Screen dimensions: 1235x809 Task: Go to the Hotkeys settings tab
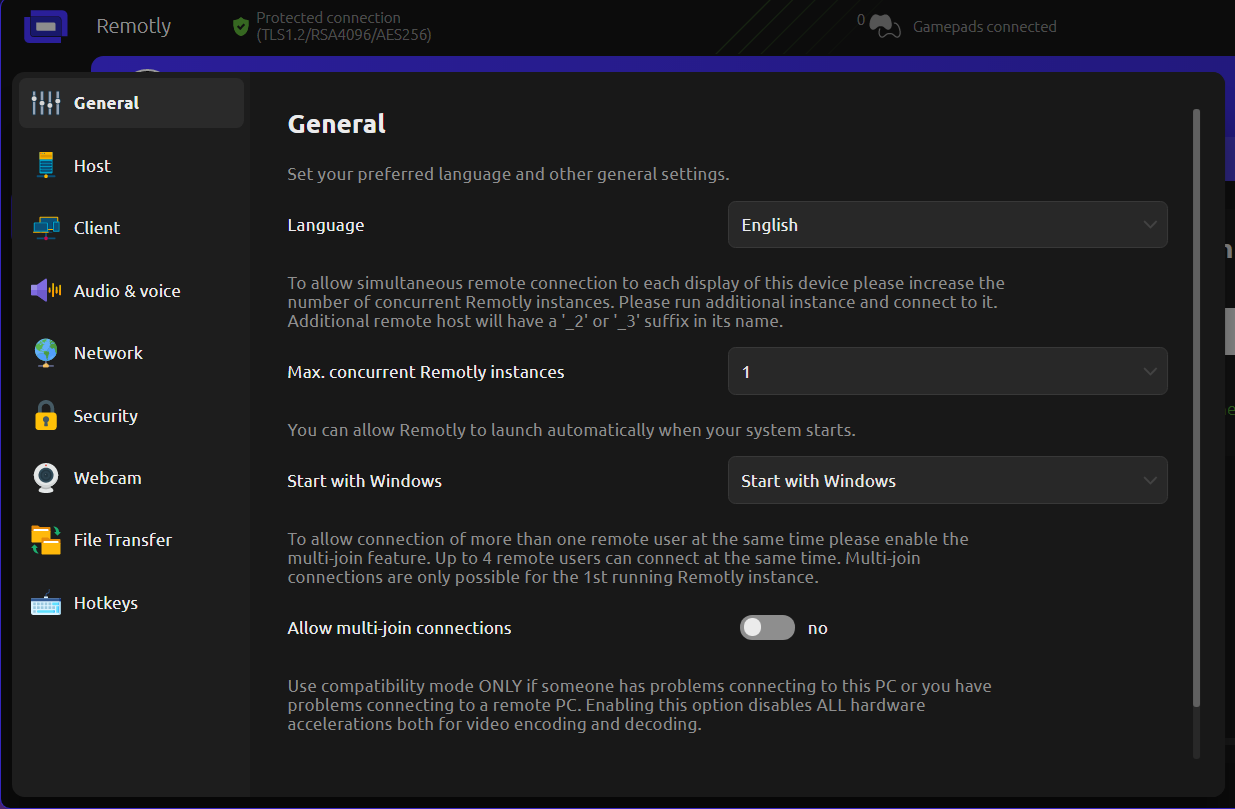pos(106,604)
